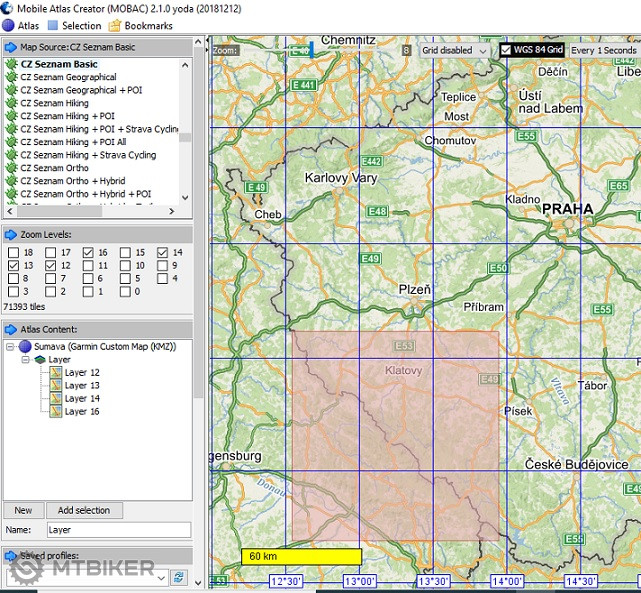The image size is (641, 593).
Task: Toggle the WGS 84 Grid checkbox
Action: click(506, 50)
